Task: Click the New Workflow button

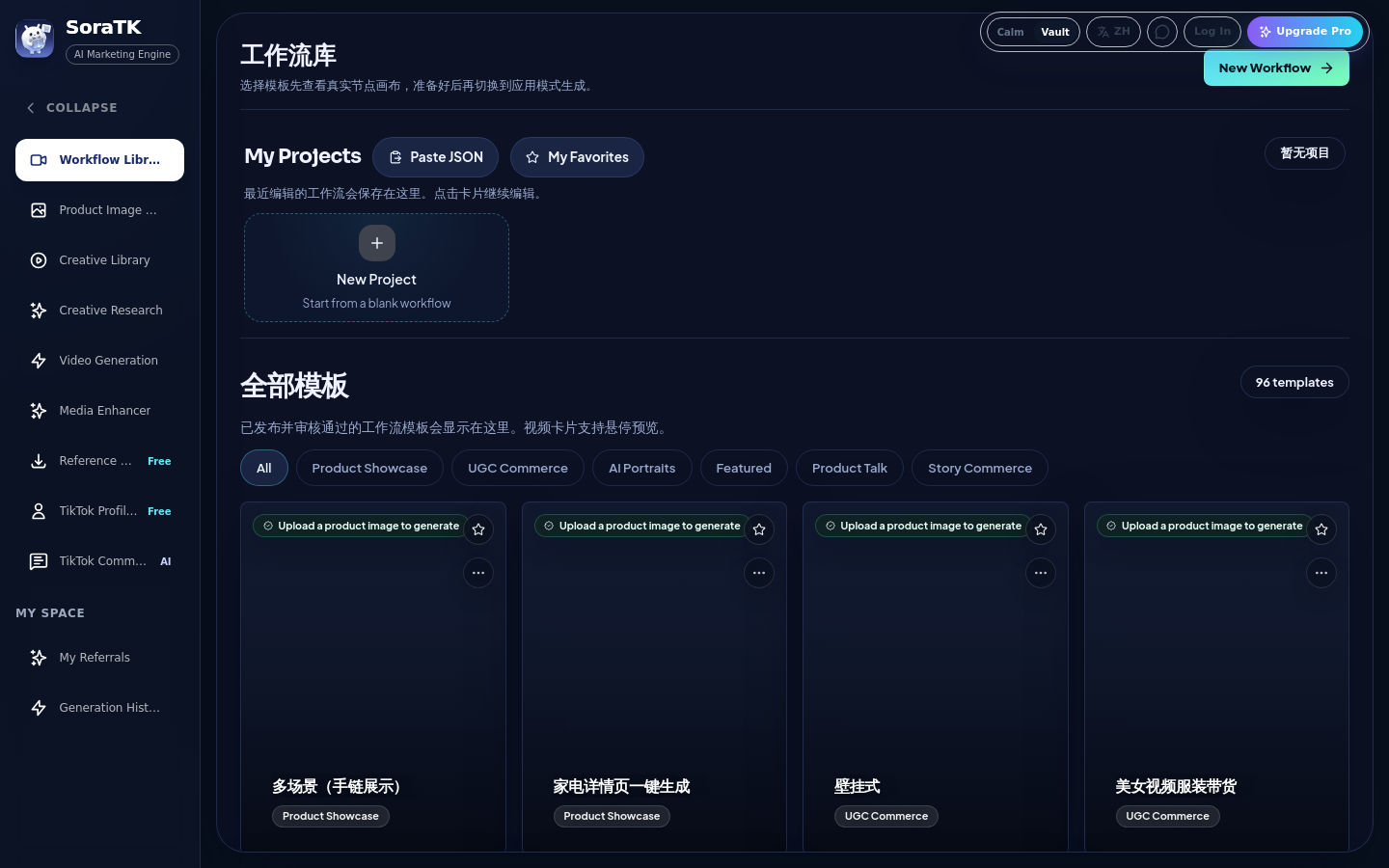Action: [x=1276, y=68]
